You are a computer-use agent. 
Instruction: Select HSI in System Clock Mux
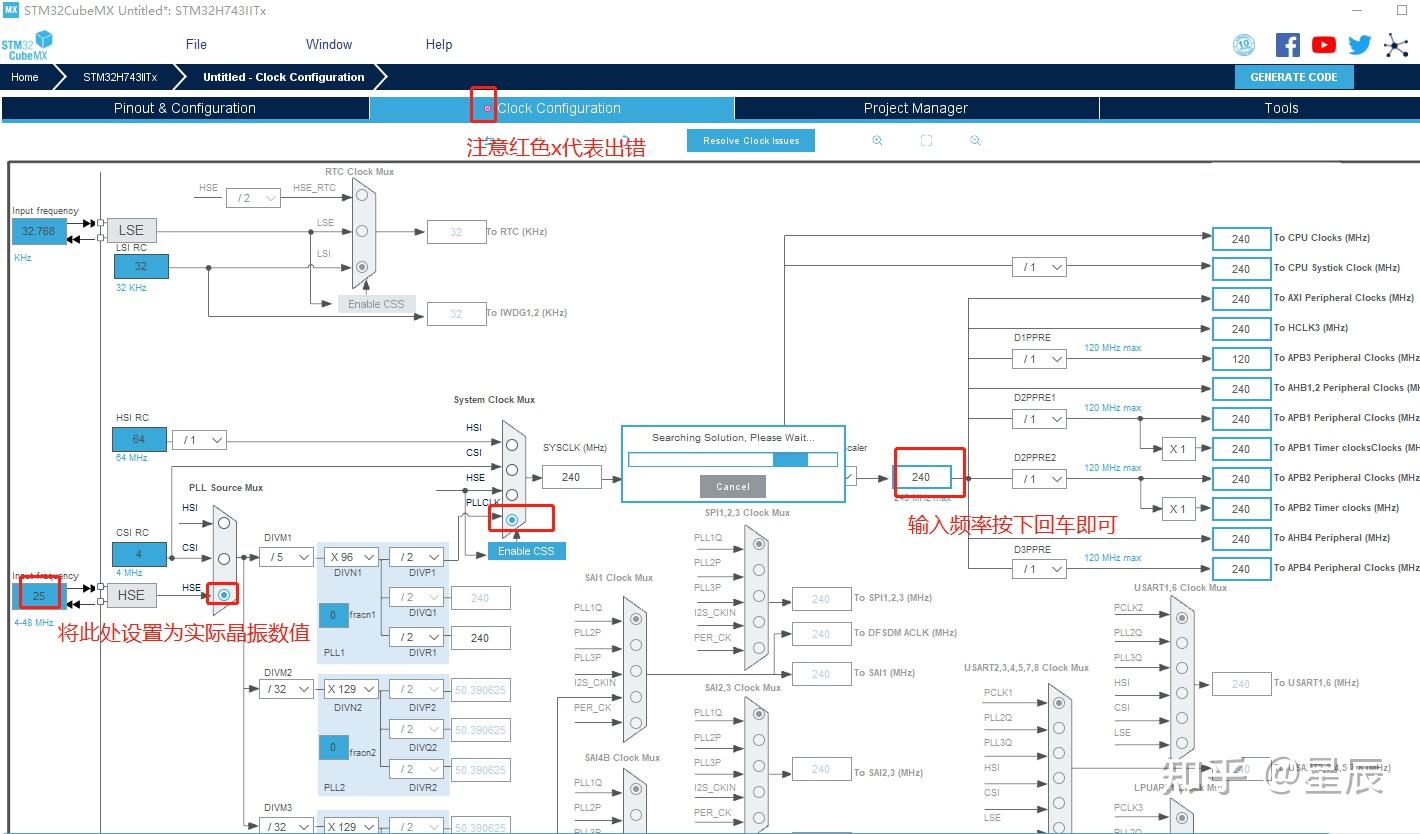pos(511,445)
